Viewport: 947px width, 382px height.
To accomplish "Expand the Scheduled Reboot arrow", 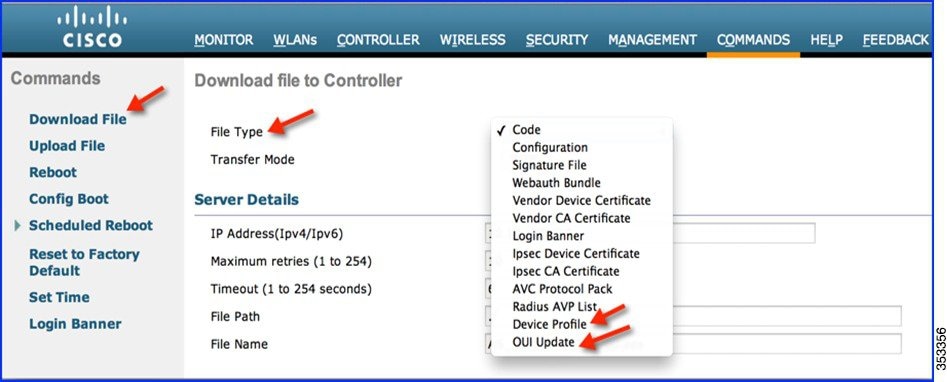I will (x=18, y=225).
